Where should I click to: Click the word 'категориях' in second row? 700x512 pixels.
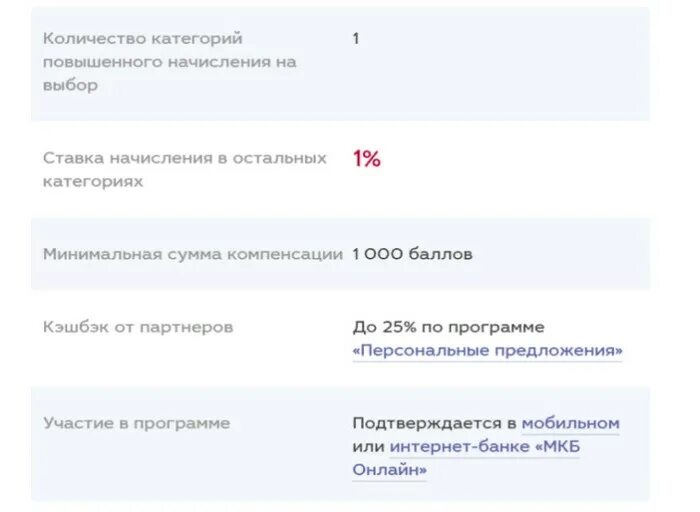pos(93,182)
